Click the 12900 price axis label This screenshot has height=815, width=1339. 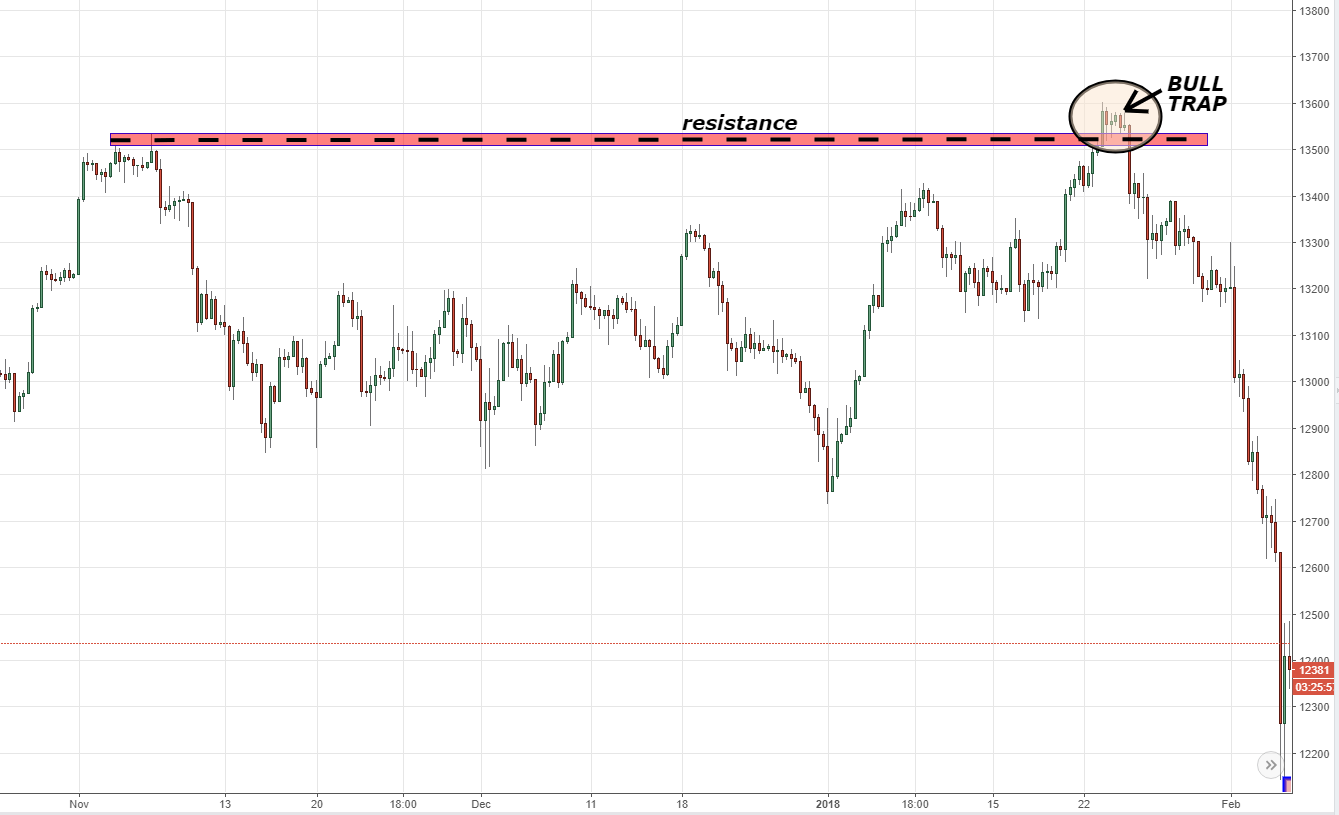coord(1314,429)
